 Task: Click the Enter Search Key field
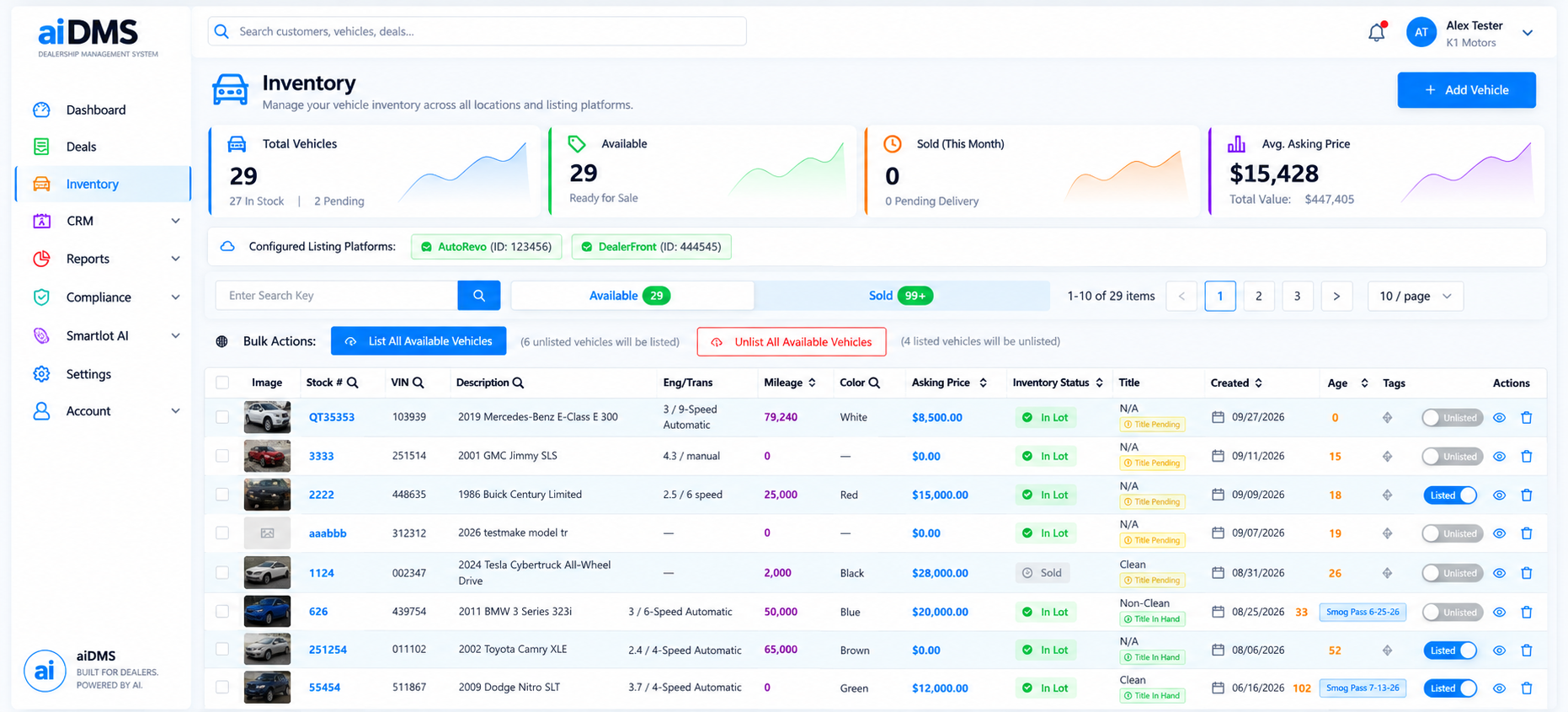click(337, 296)
